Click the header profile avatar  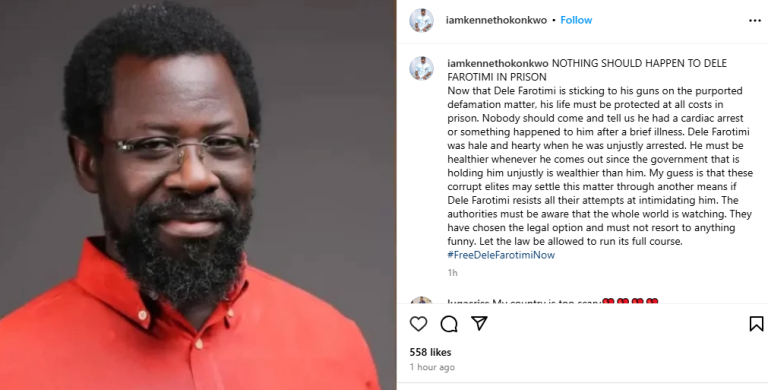(421, 21)
